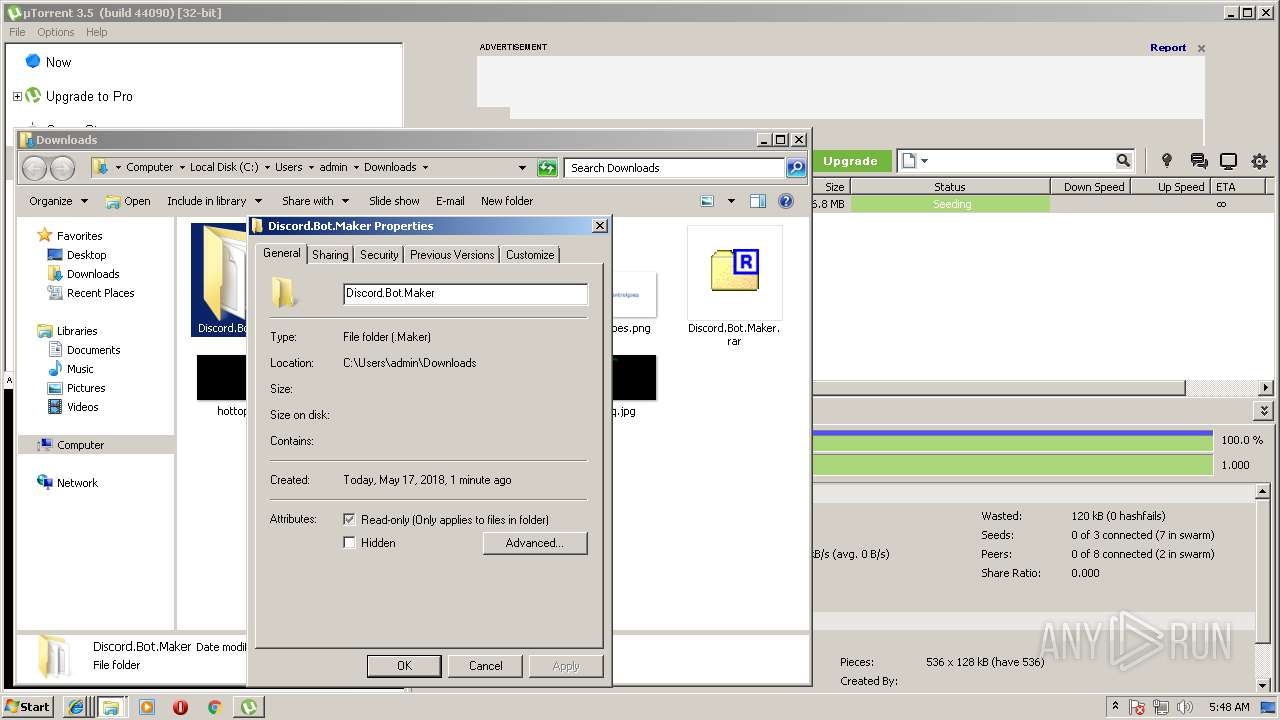Click the uTorrent bulb icon in toolbar

pyautogui.click(x=1166, y=161)
